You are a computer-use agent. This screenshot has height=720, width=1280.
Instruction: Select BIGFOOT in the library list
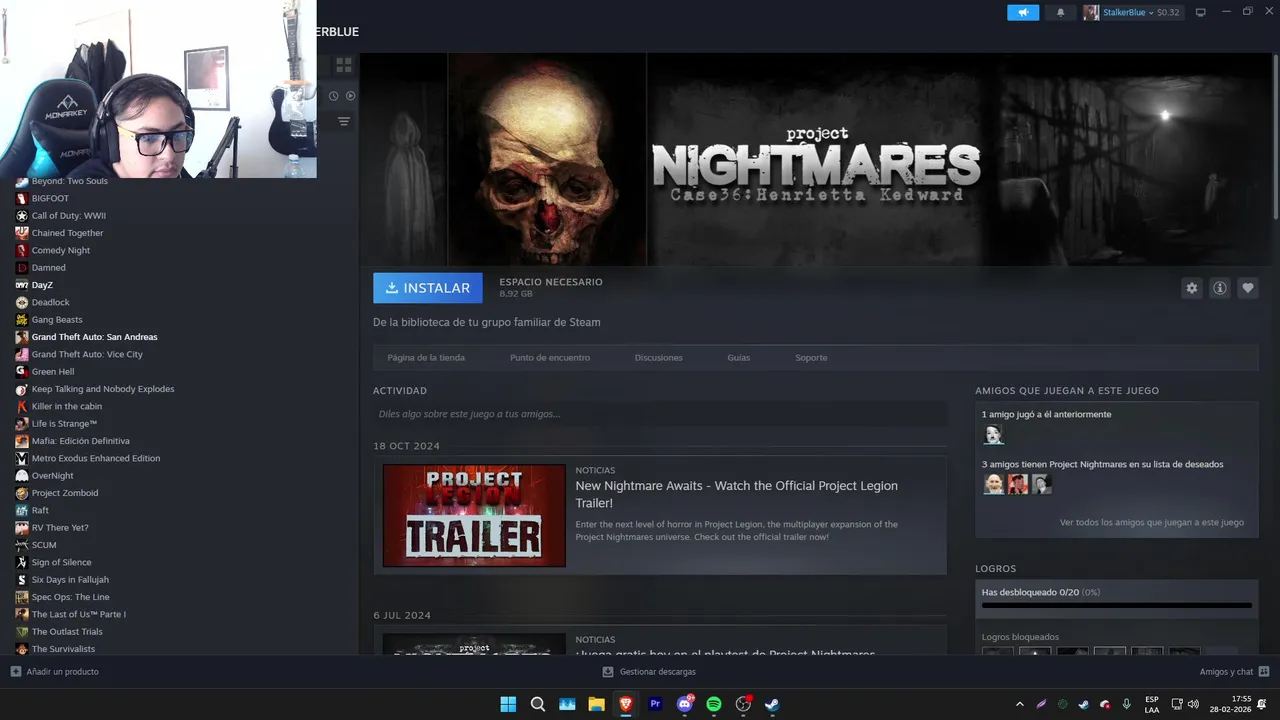point(50,198)
